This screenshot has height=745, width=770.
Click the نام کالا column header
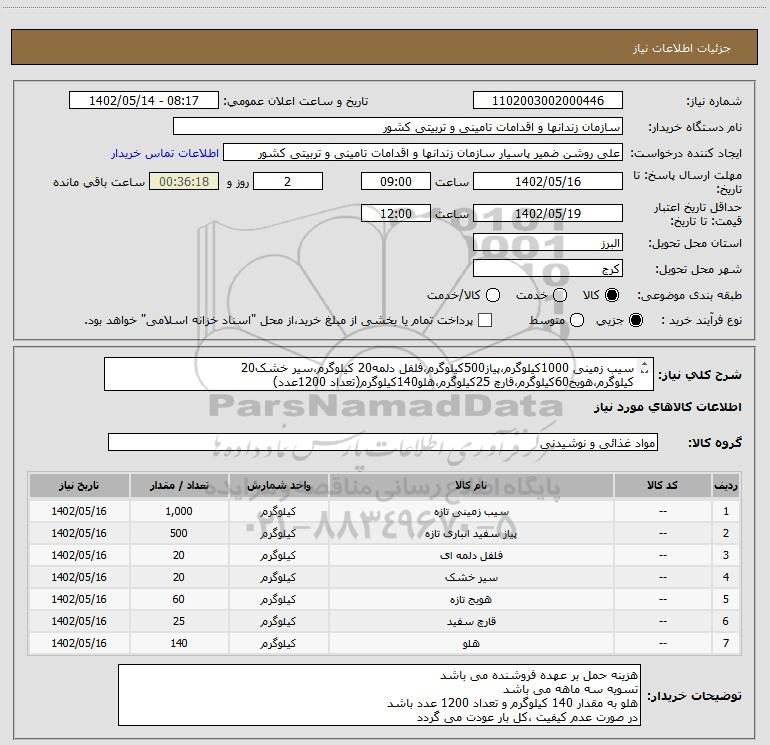pos(471,485)
